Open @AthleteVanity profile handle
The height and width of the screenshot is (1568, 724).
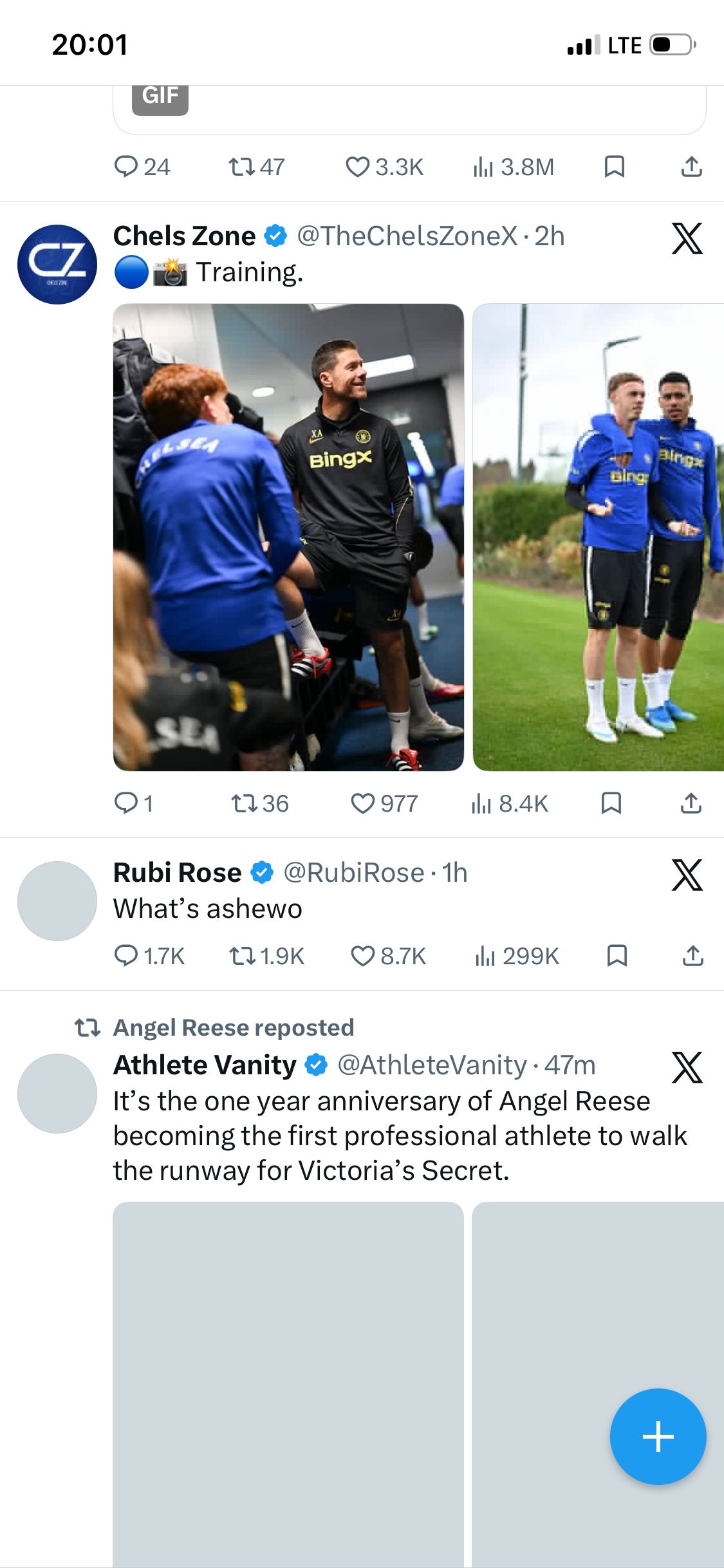point(432,1065)
